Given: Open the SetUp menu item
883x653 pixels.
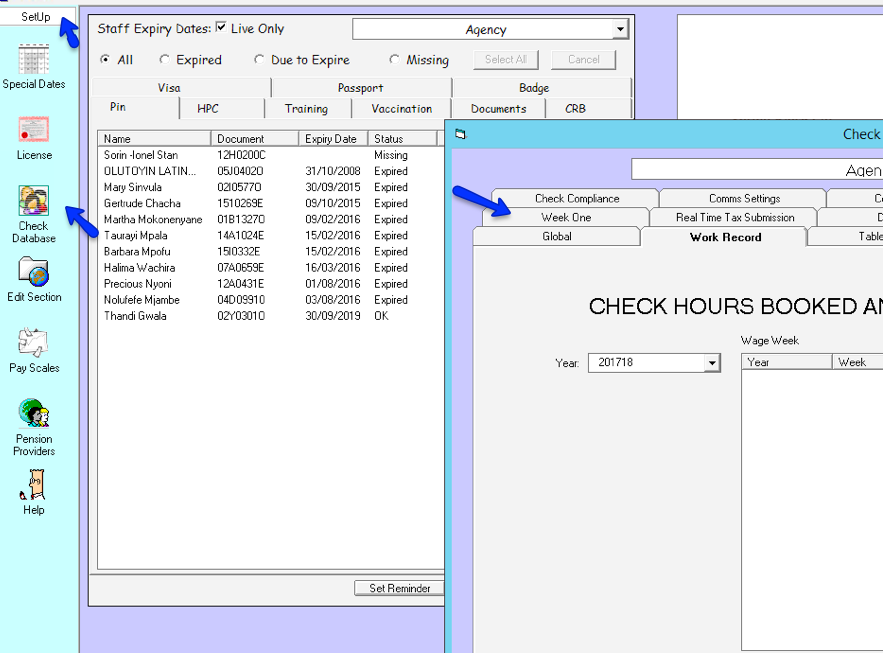Looking at the screenshot, I should click(x=36, y=17).
